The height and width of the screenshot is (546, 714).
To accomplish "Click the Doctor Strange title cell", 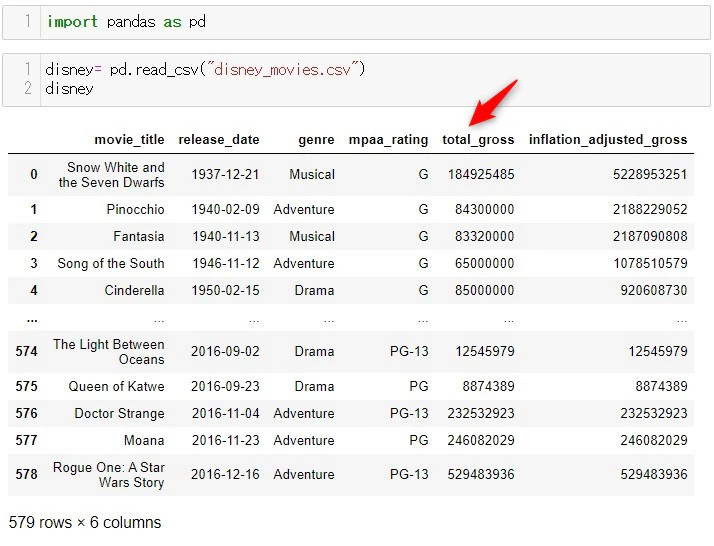I will coord(119,413).
